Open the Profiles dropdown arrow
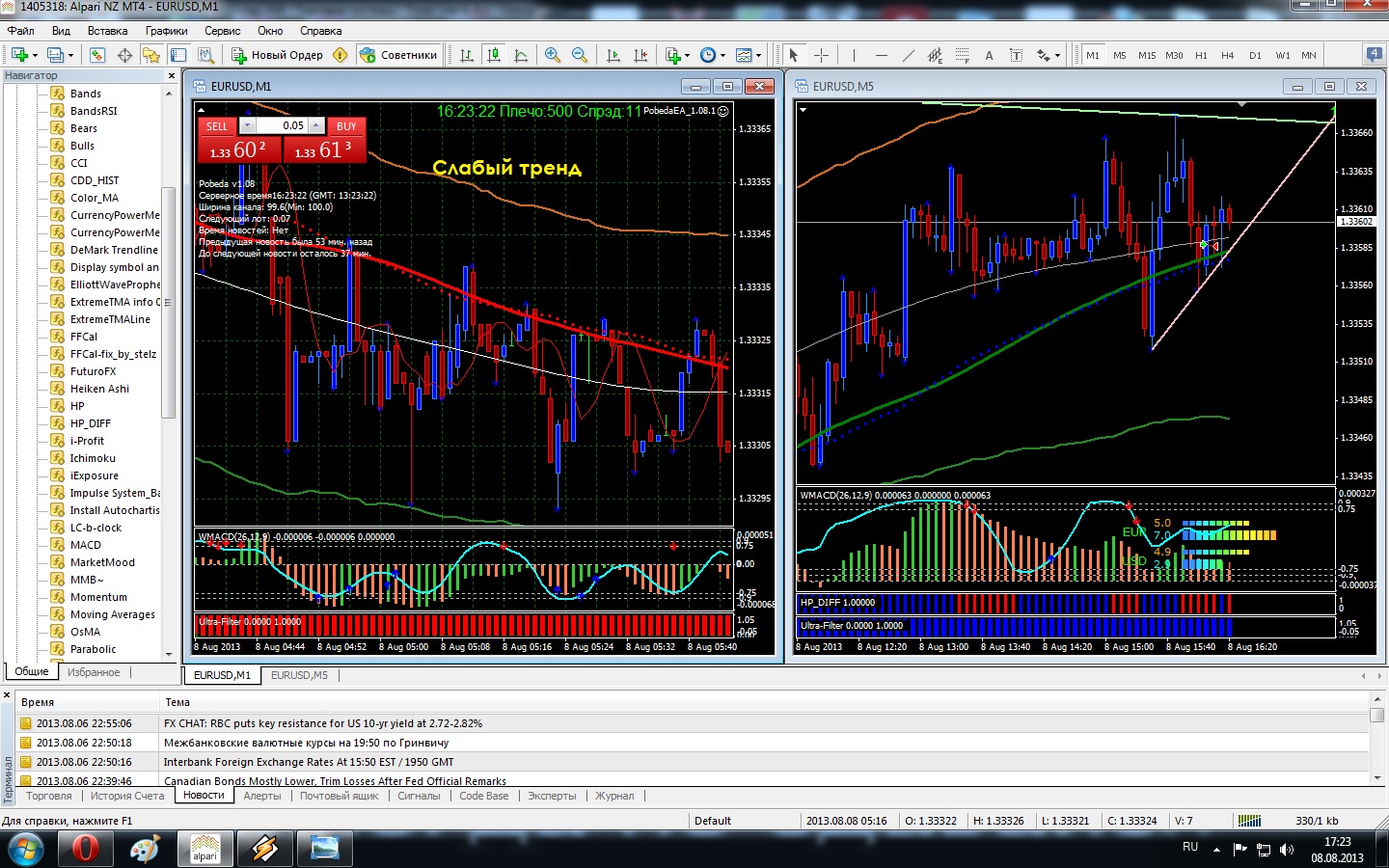 coord(70,55)
